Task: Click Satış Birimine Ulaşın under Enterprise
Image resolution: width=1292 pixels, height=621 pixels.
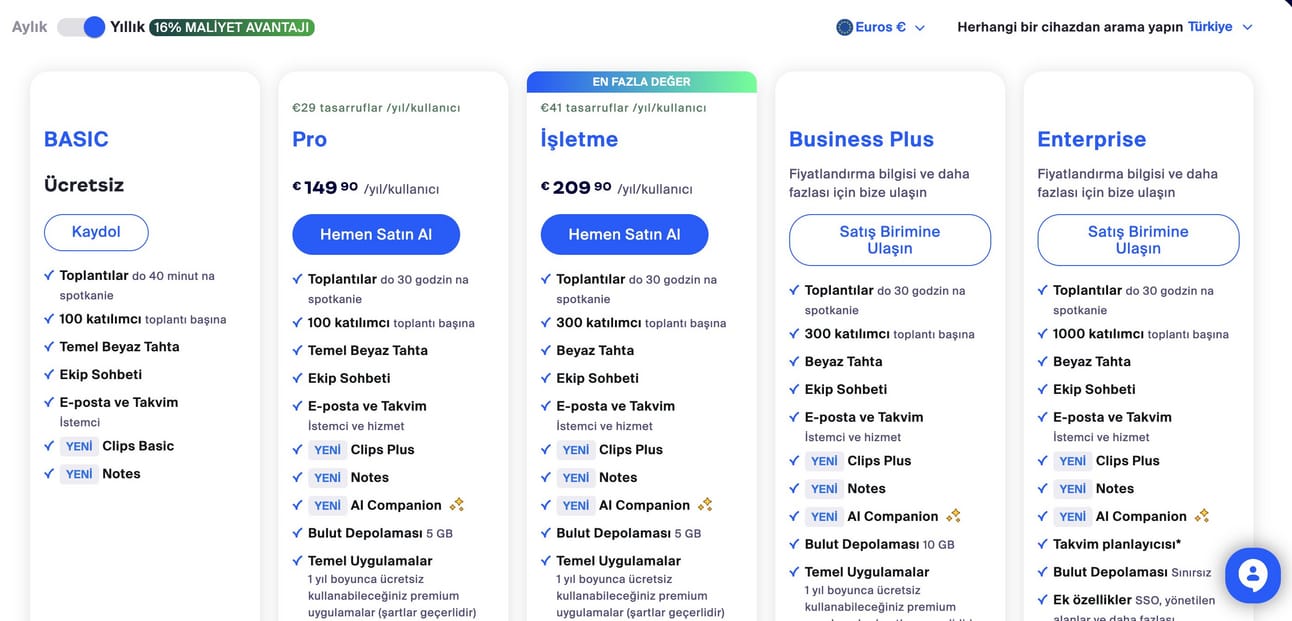Action: pyautogui.click(x=1138, y=240)
